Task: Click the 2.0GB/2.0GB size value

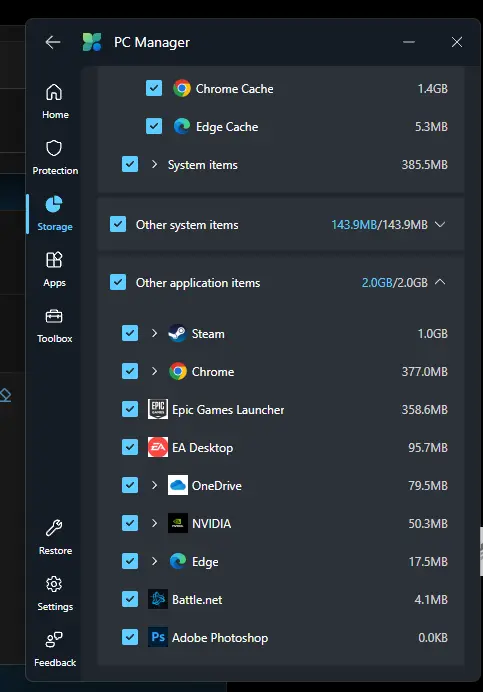Action: tap(395, 282)
